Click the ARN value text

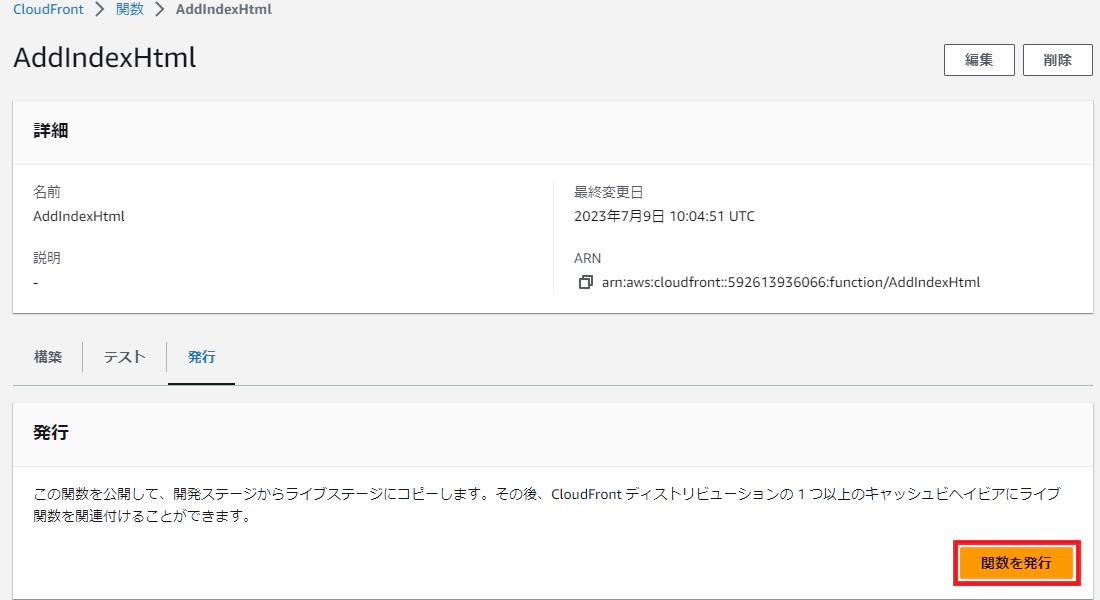coord(790,283)
